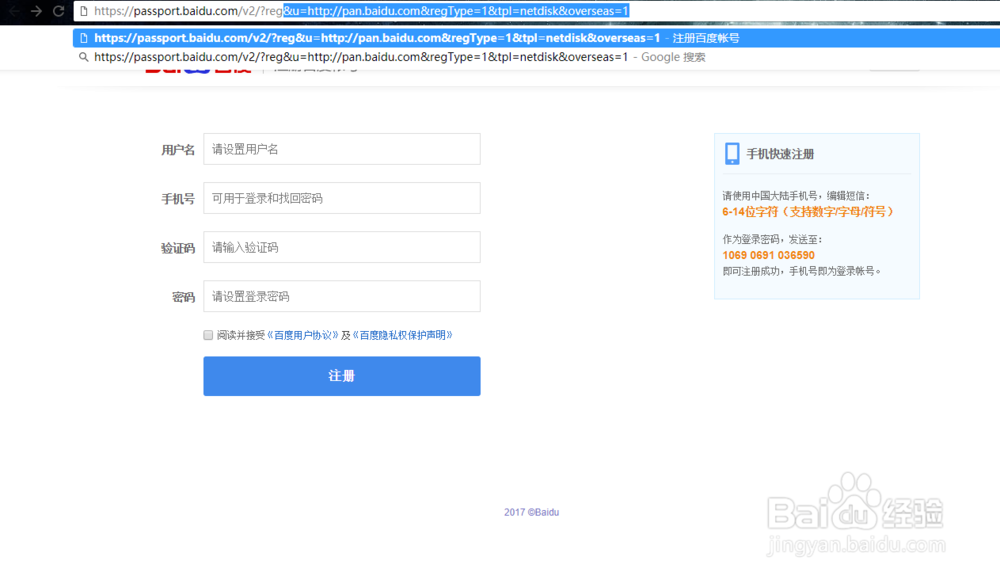Select the highlighted passport.baidu.com URL suggestion

point(536,38)
